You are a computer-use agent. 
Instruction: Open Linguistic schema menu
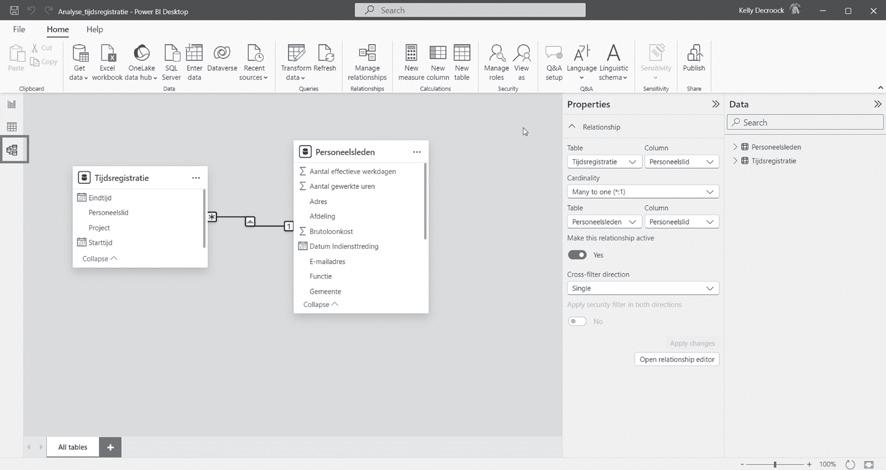click(x=614, y=62)
